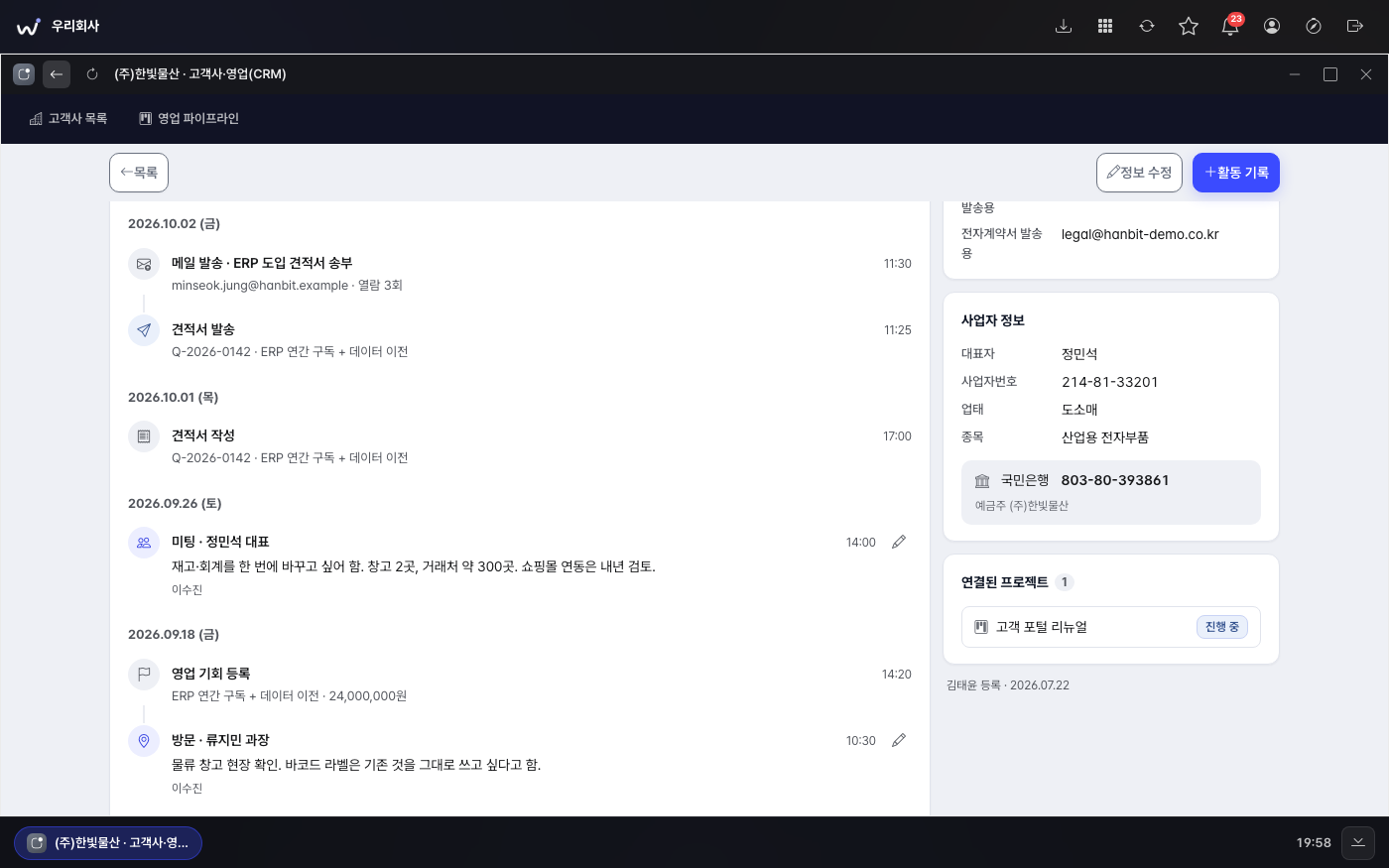Click the document icon for 견적서 작성

pyautogui.click(x=144, y=436)
